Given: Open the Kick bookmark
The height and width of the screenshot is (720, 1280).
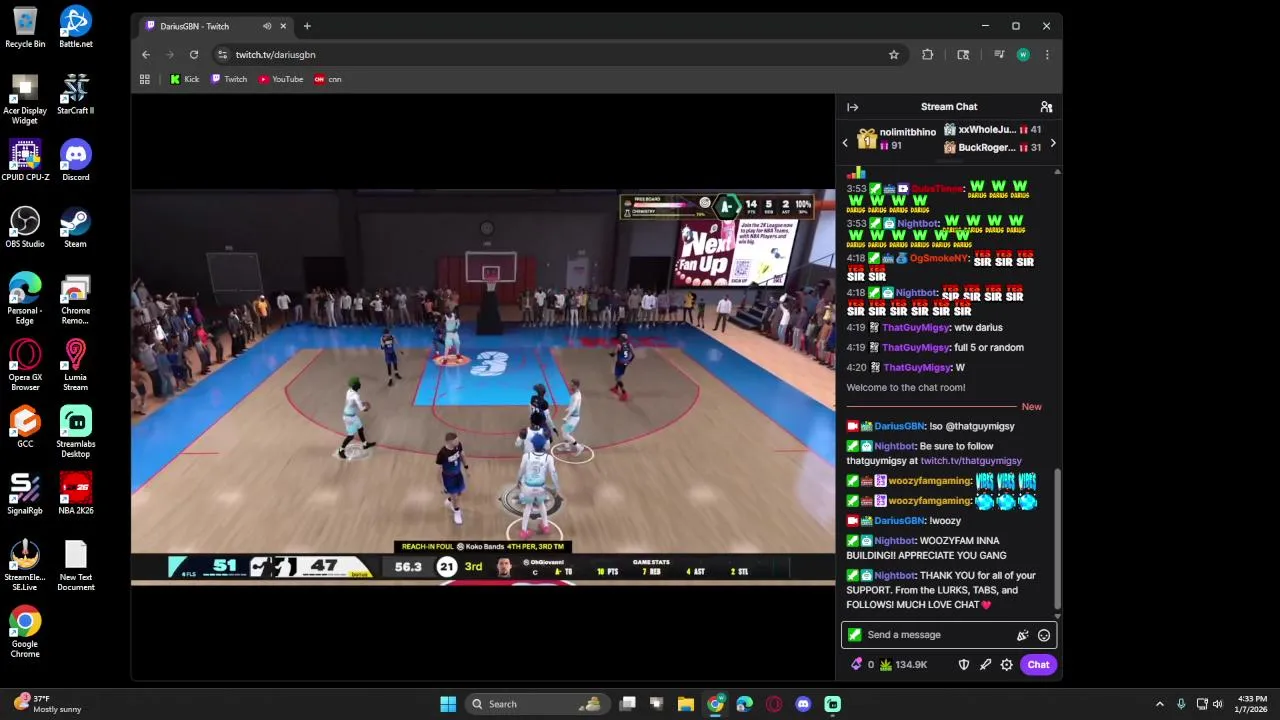Looking at the screenshot, I should coord(185,79).
